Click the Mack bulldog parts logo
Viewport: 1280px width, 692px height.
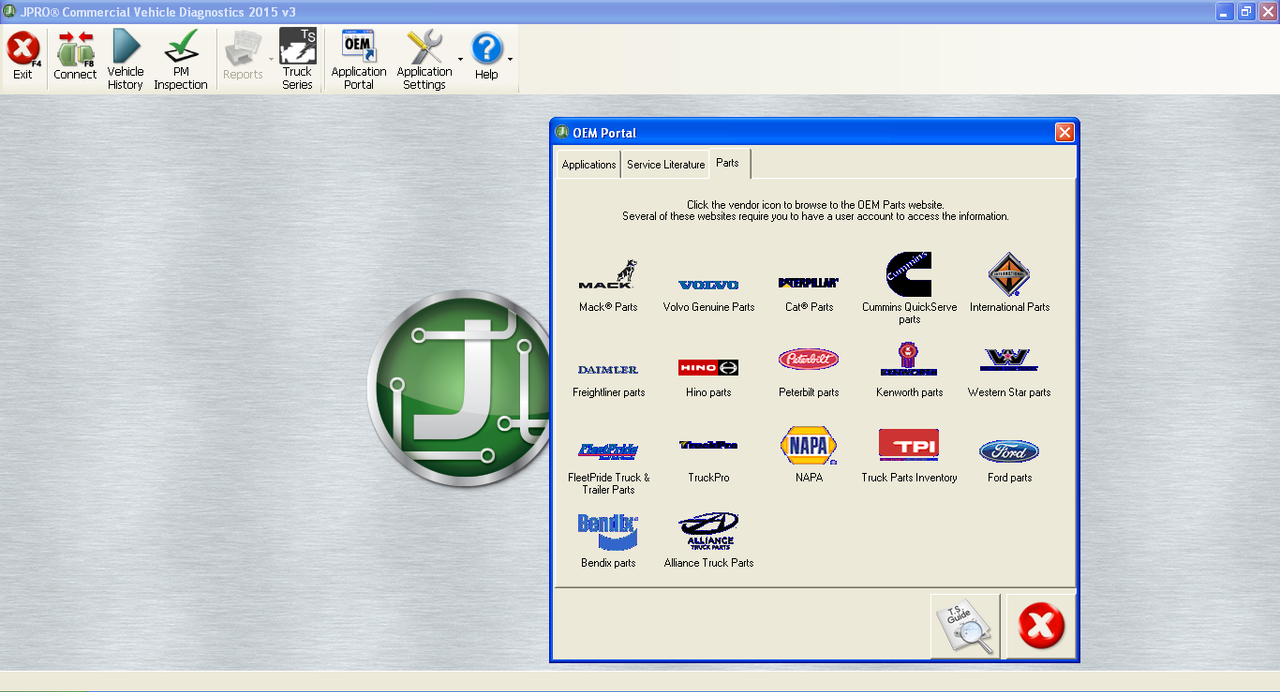[x=608, y=275]
